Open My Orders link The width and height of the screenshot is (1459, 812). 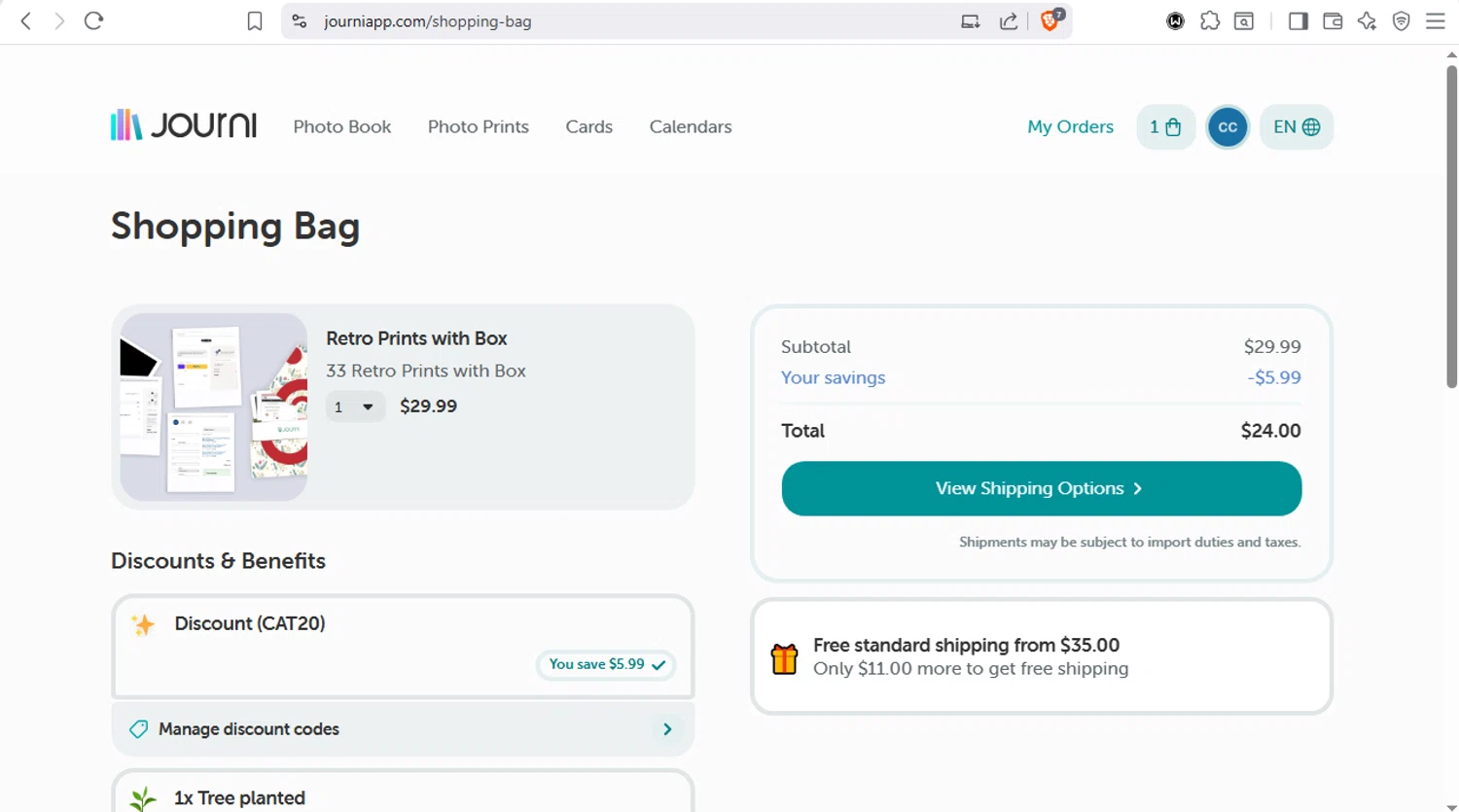[x=1070, y=127]
